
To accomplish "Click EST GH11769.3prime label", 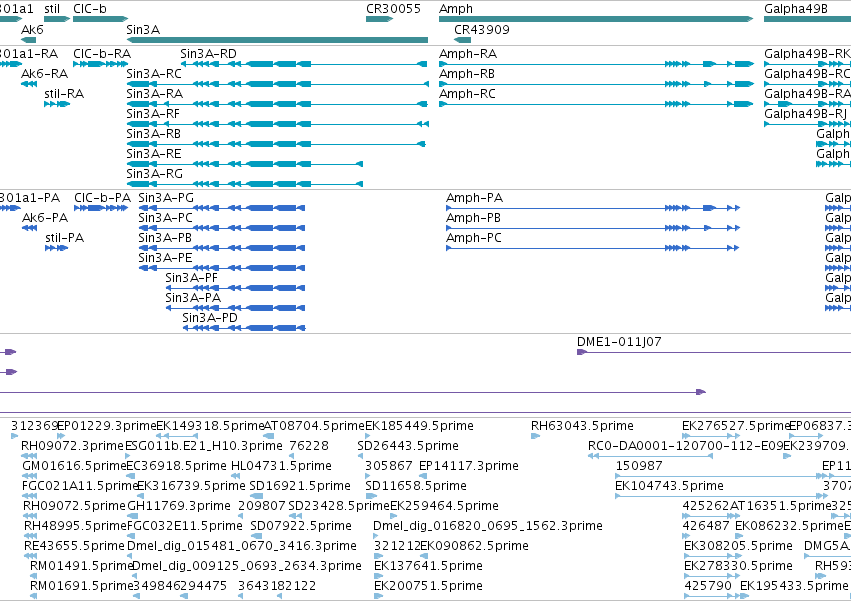I will 179,507.
